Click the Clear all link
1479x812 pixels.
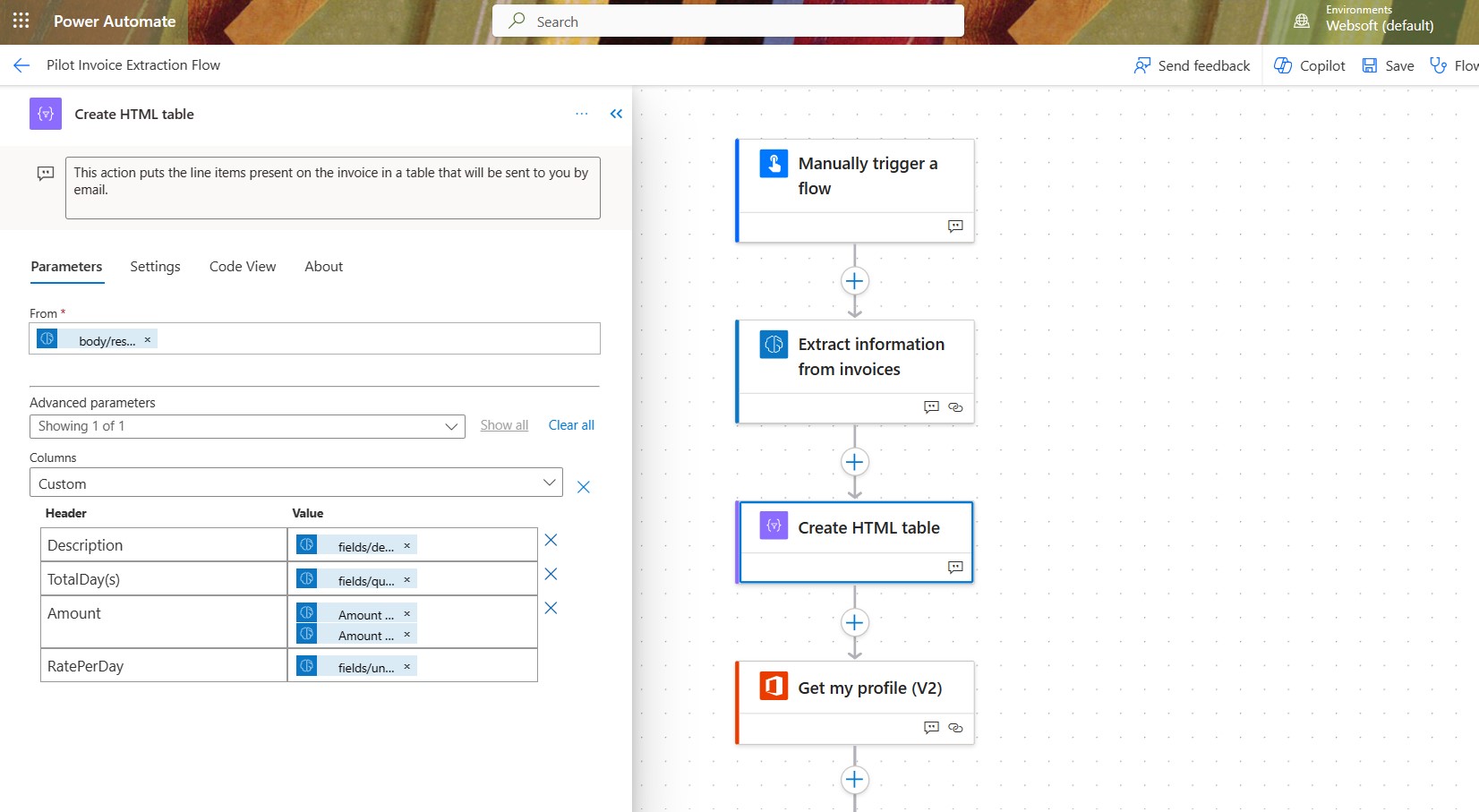coord(571,425)
